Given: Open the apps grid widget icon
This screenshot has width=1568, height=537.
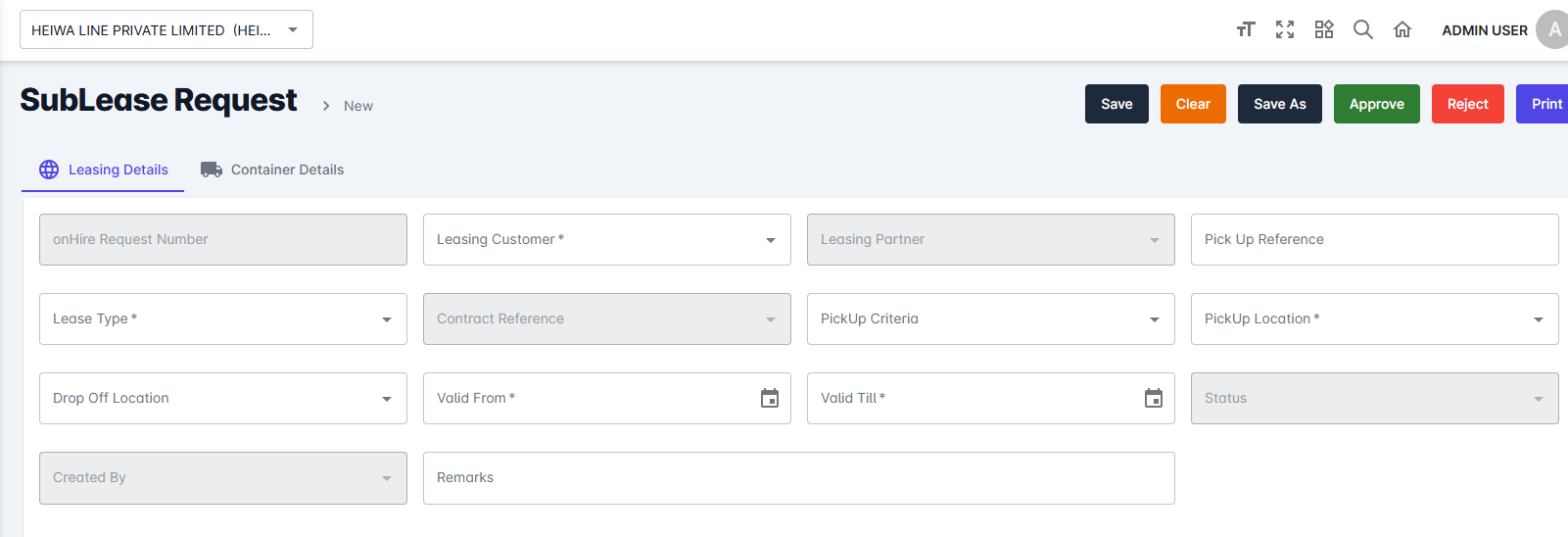Looking at the screenshot, I should pyautogui.click(x=1324, y=29).
